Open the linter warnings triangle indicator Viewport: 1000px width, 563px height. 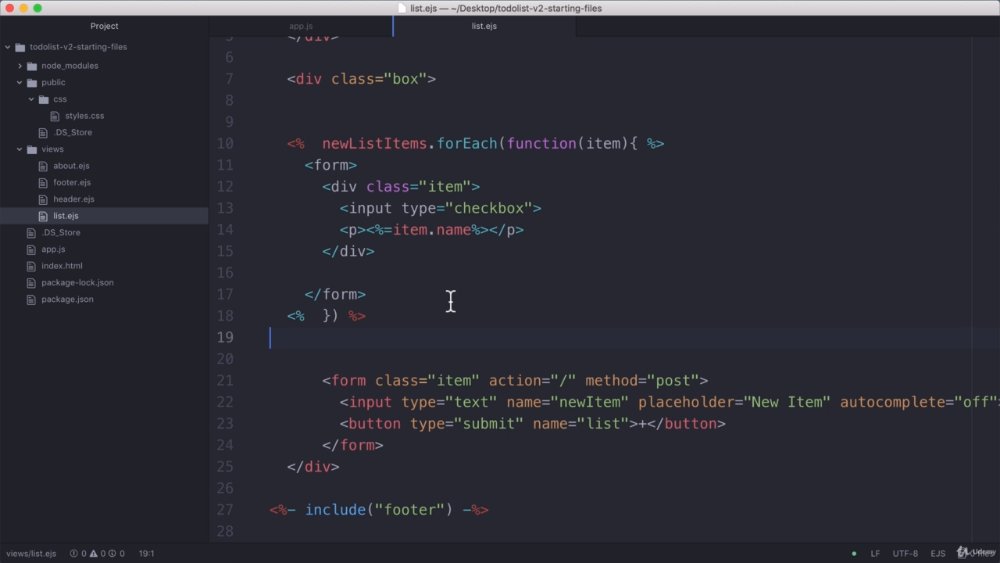point(98,553)
